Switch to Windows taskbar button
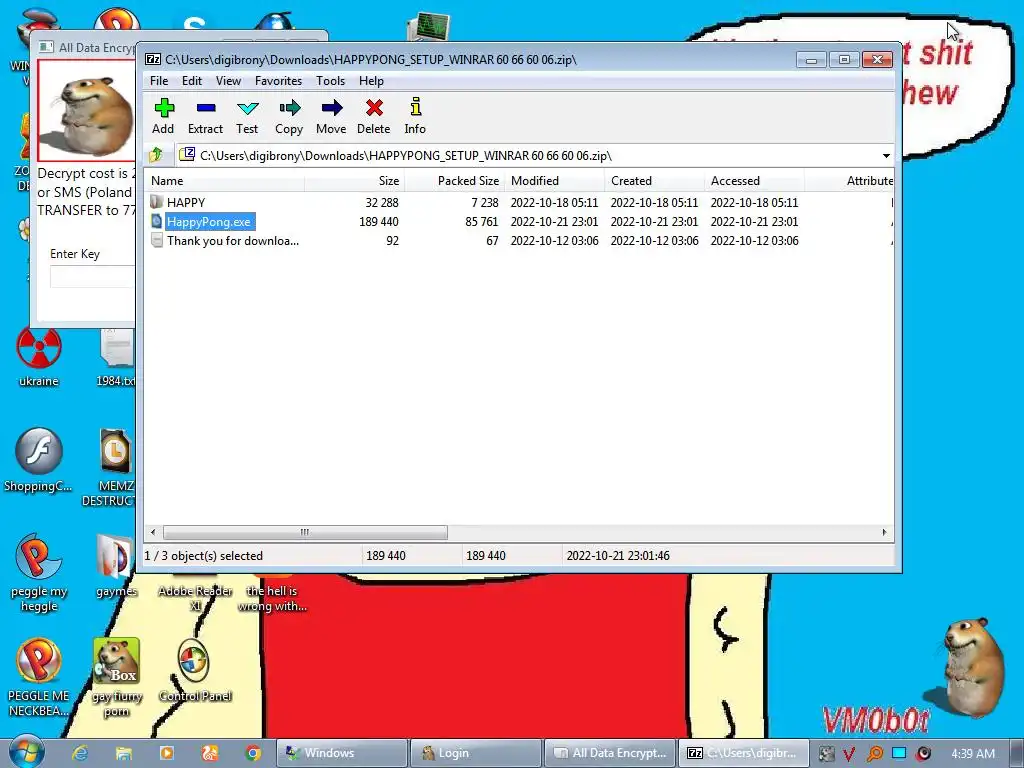Image resolution: width=1024 pixels, height=768 pixels. pos(342,753)
